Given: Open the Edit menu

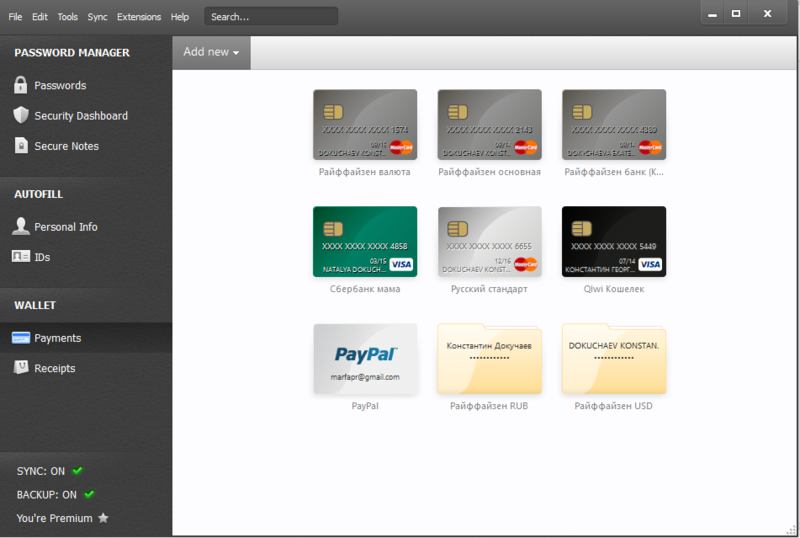Looking at the screenshot, I should 40,17.
